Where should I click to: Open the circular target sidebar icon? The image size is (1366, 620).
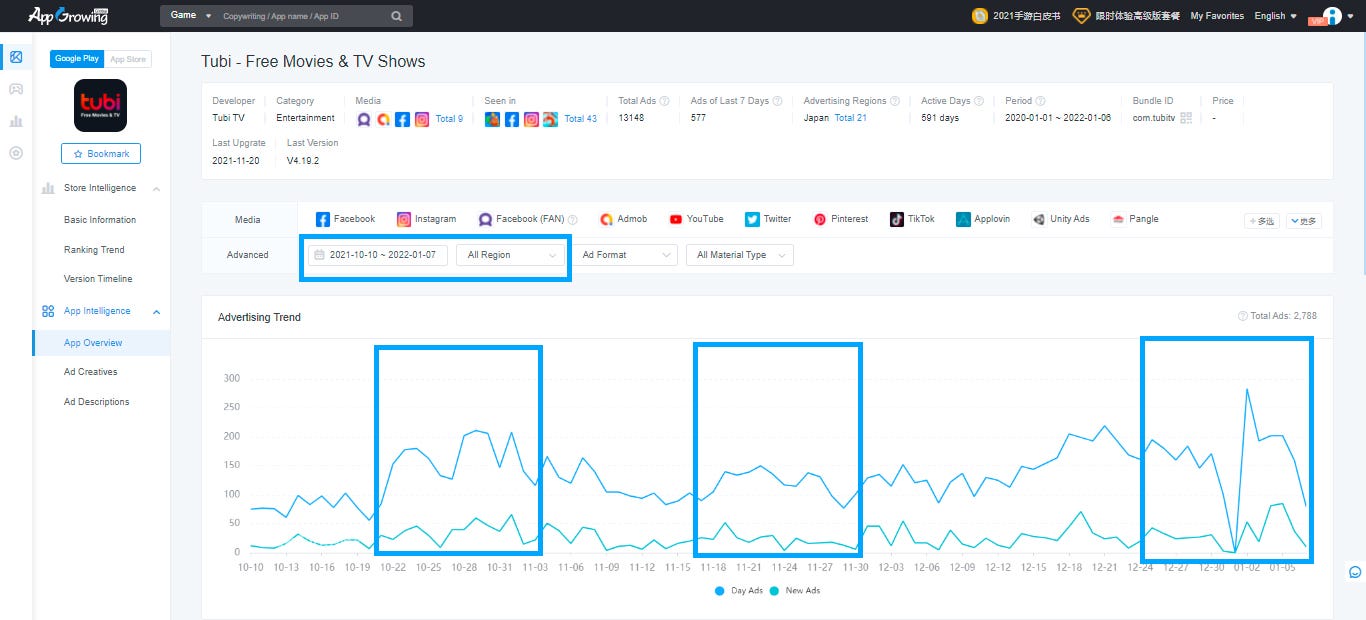(16, 153)
